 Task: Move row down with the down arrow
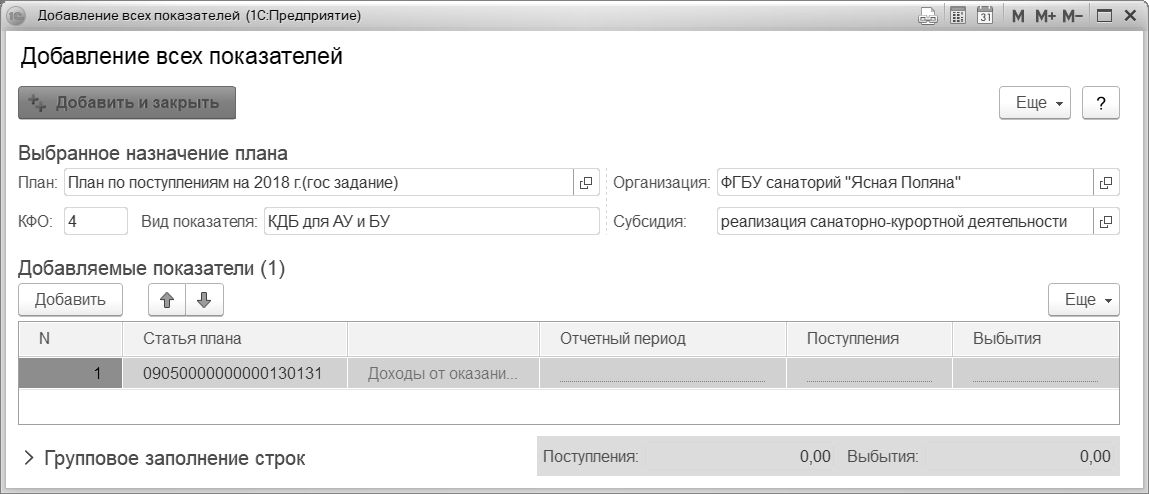(x=204, y=299)
